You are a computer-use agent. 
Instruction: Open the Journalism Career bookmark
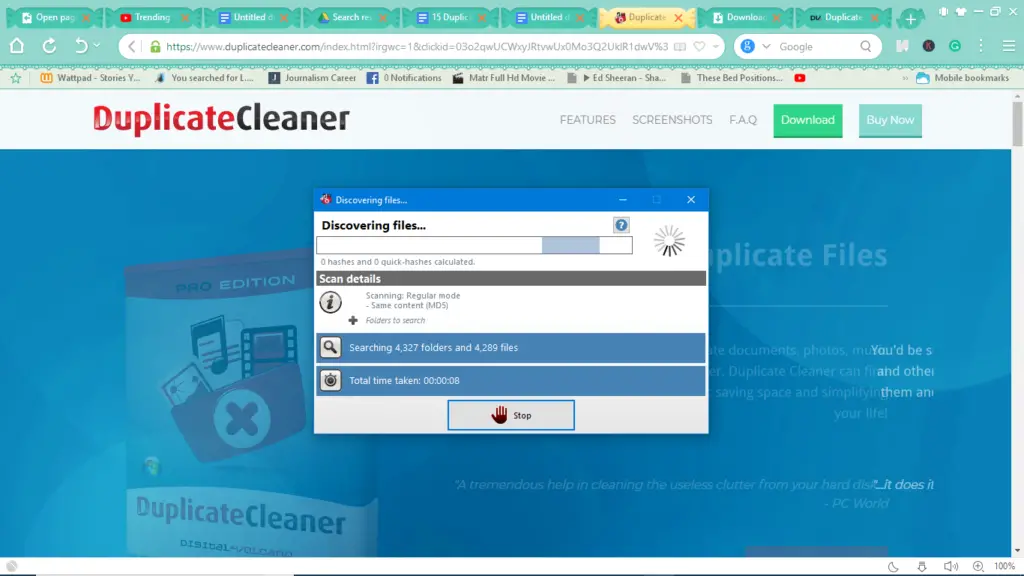[x=312, y=78]
